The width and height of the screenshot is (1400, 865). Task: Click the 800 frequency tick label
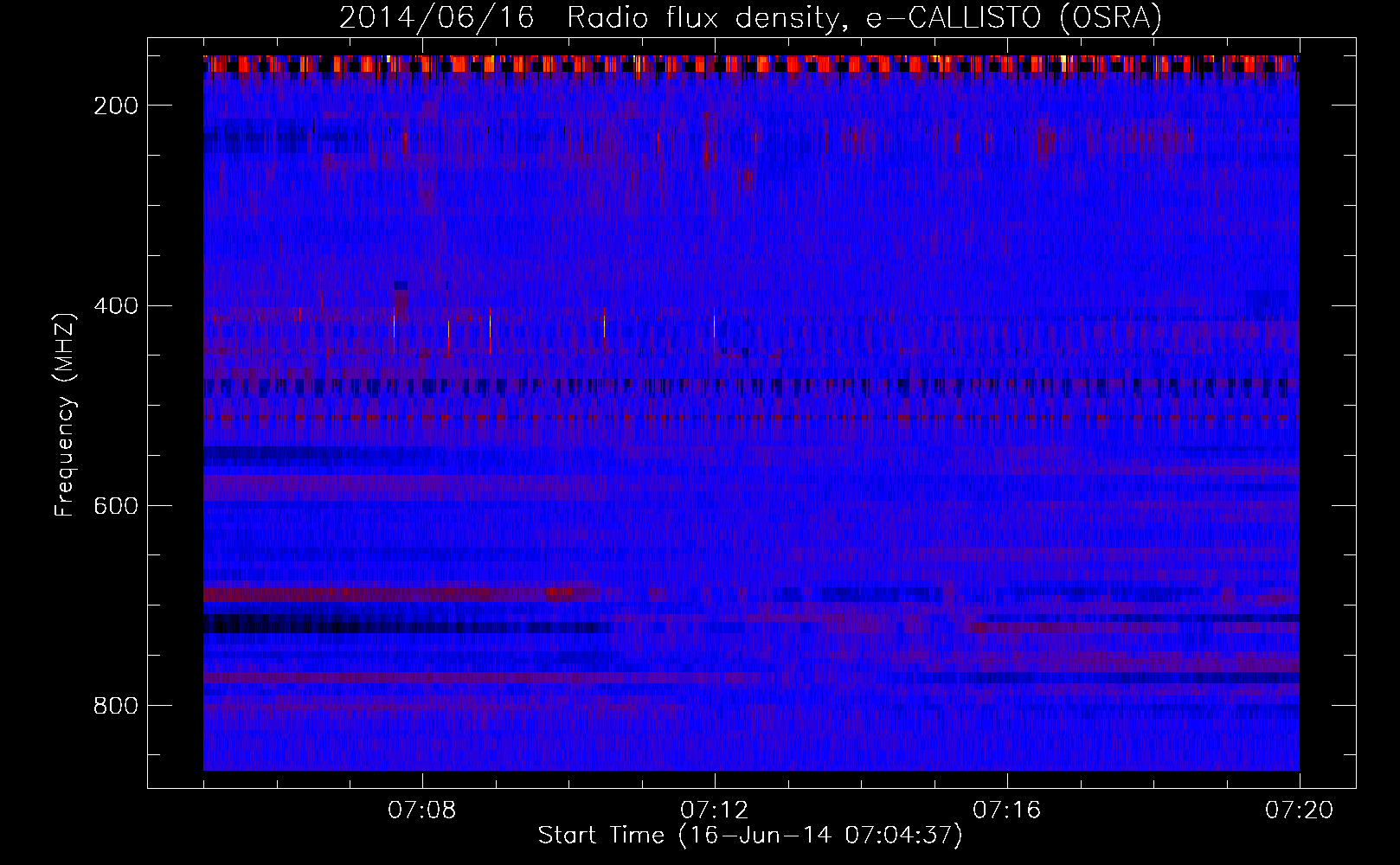tap(116, 706)
